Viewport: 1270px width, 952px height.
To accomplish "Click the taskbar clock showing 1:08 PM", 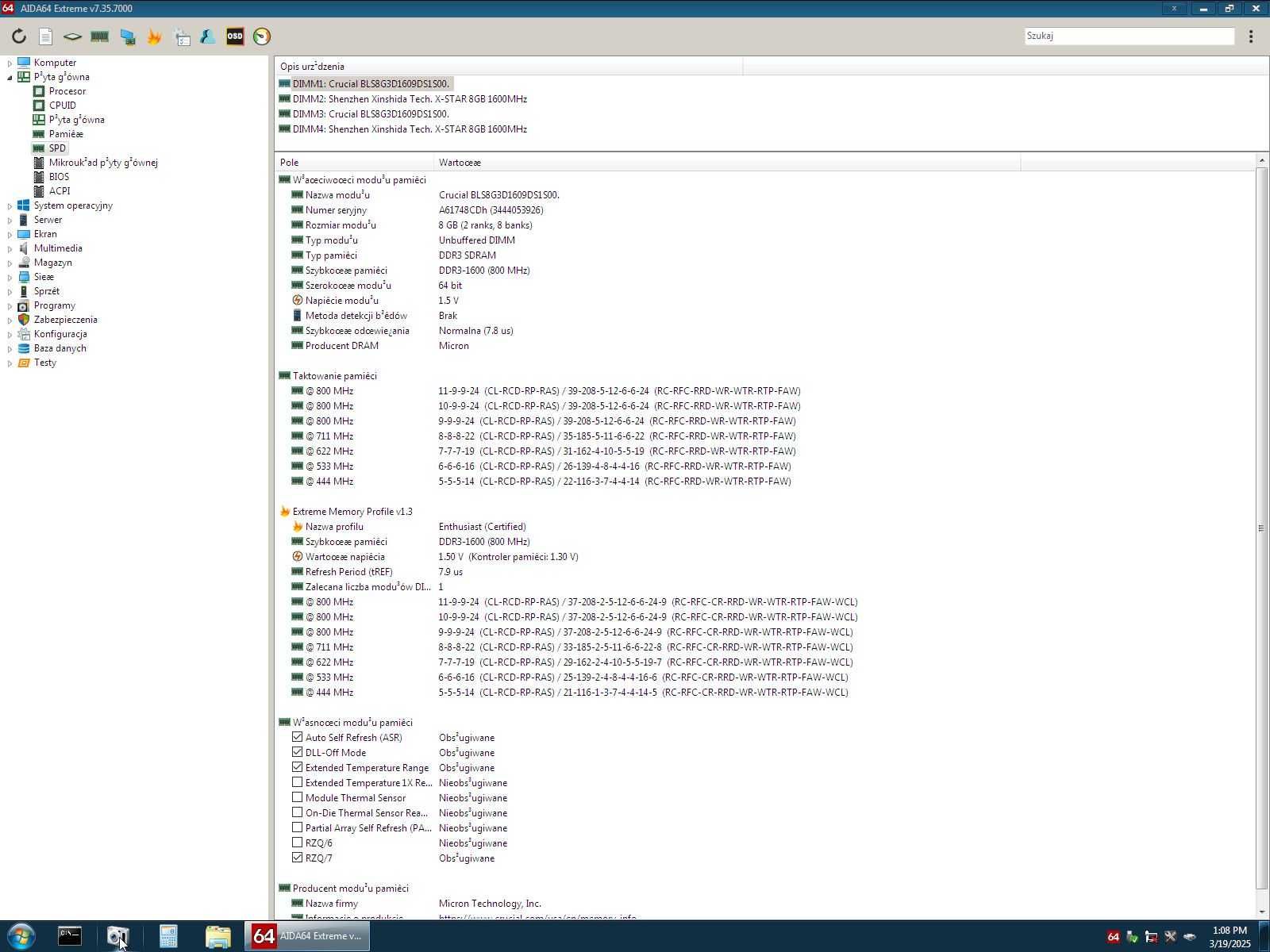I will (x=1230, y=937).
